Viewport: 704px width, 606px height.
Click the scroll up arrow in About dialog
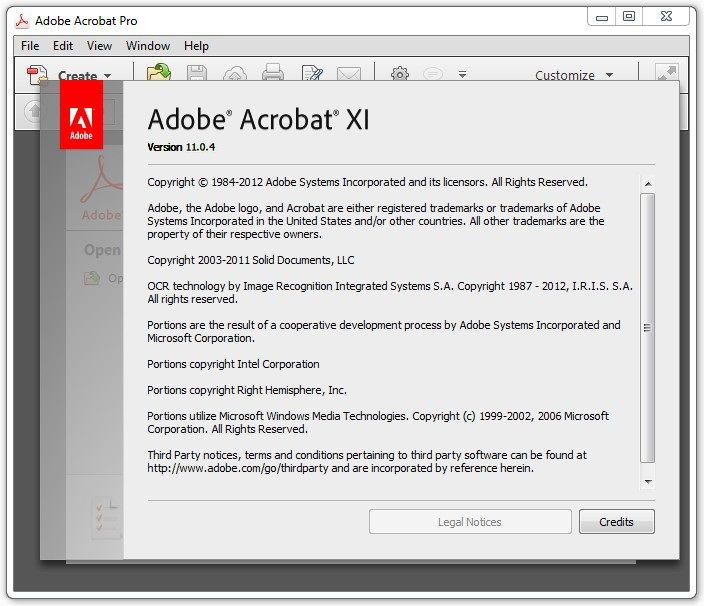[648, 184]
